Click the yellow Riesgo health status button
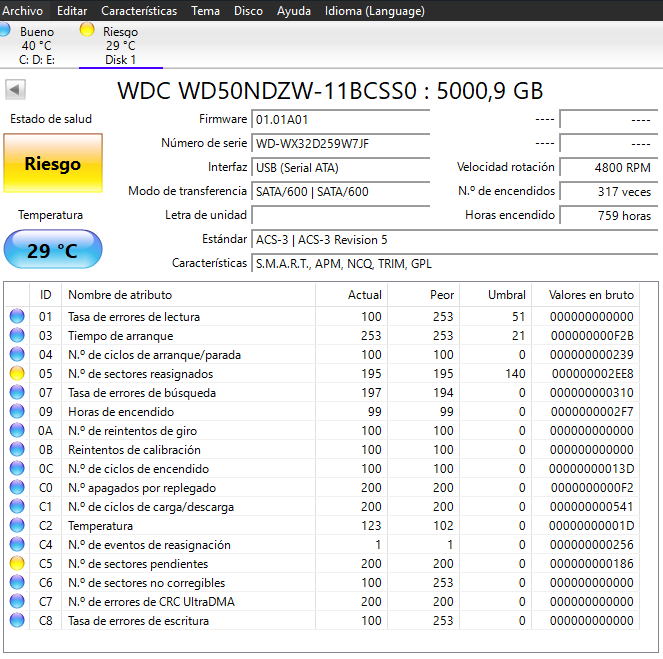663x659 pixels. (x=53, y=163)
